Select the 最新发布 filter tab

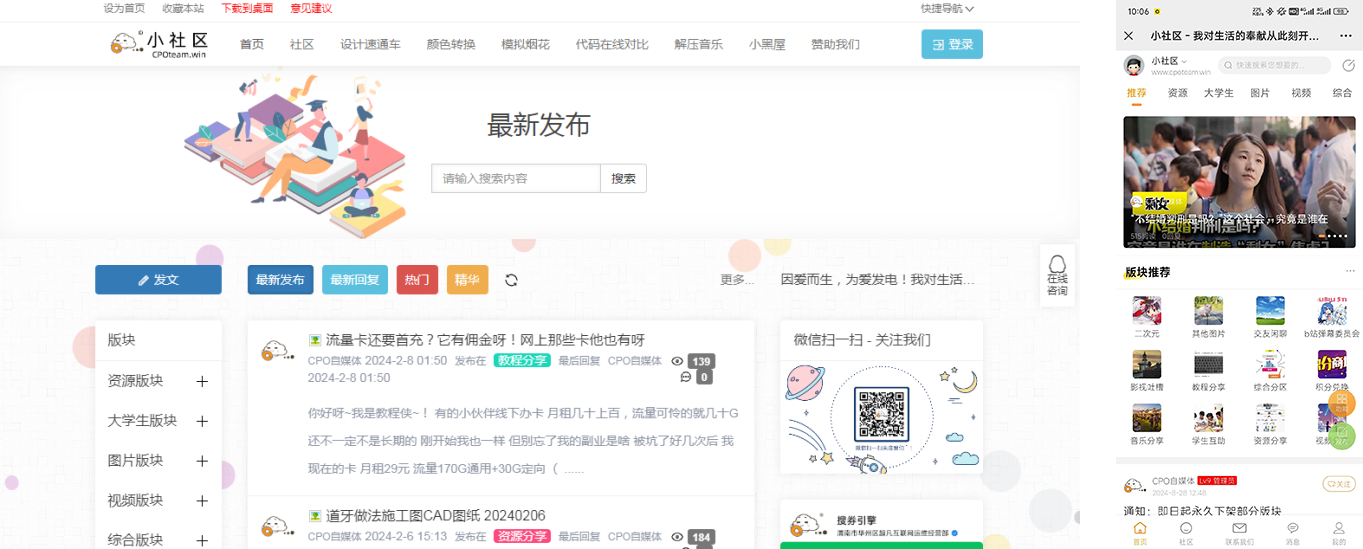tap(280, 280)
